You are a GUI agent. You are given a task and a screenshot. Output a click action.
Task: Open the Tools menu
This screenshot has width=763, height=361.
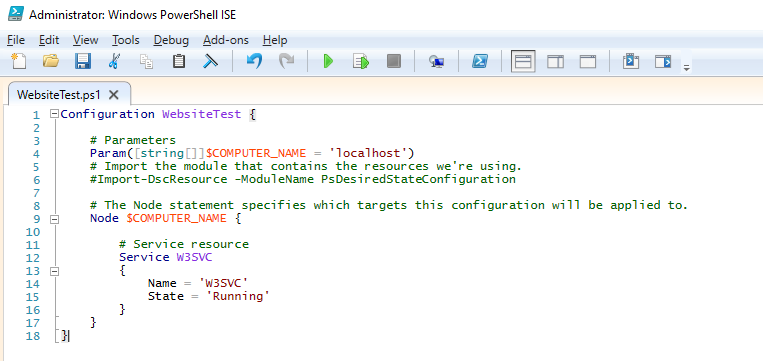click(126, 40)
